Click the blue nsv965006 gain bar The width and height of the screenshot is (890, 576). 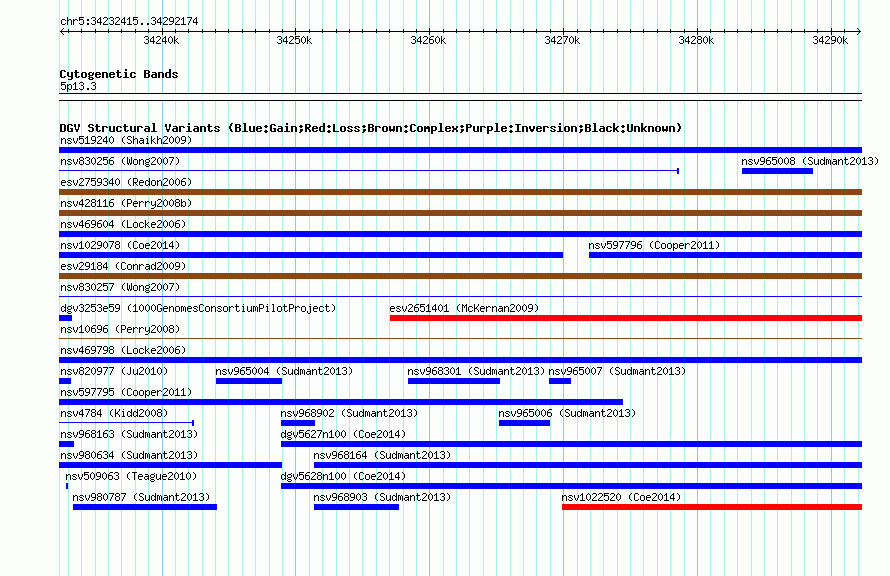tap(524, 423)
